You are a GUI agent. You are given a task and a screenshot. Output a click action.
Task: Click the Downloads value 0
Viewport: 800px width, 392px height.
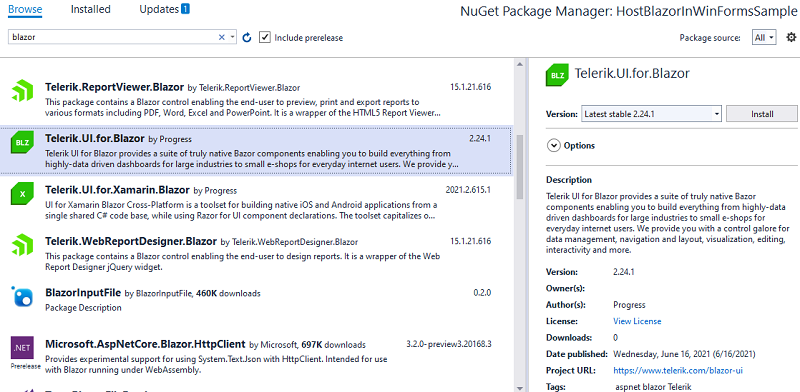point(615,337)
